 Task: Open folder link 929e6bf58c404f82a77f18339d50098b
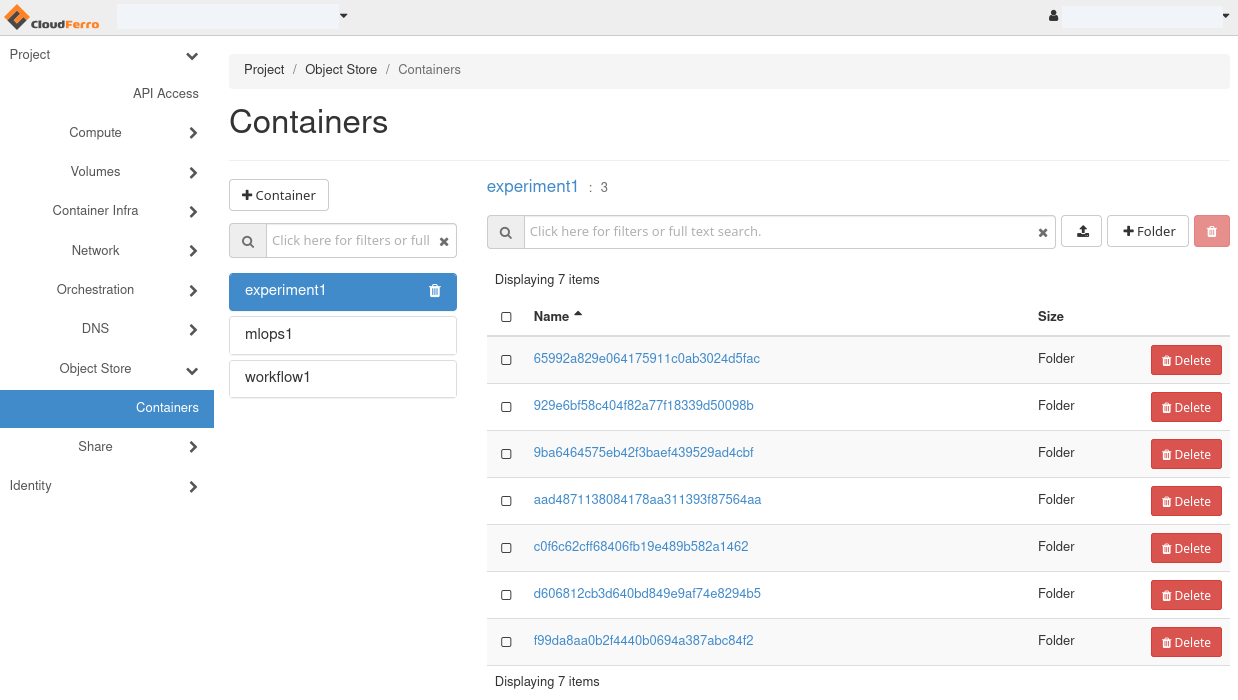(644, 405)
